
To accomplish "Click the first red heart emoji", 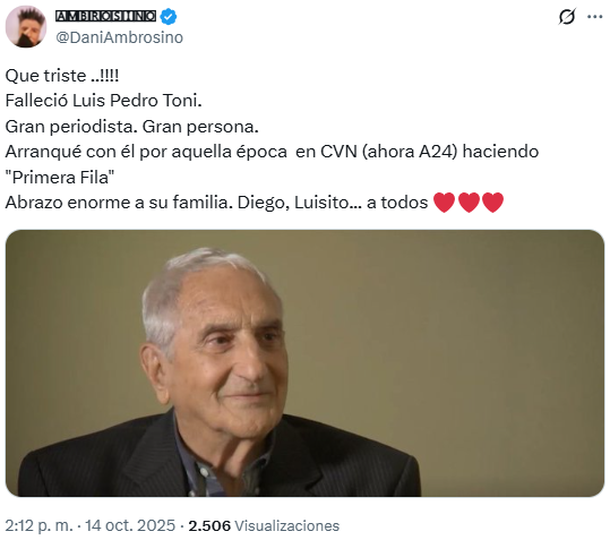I will [444, 203].
